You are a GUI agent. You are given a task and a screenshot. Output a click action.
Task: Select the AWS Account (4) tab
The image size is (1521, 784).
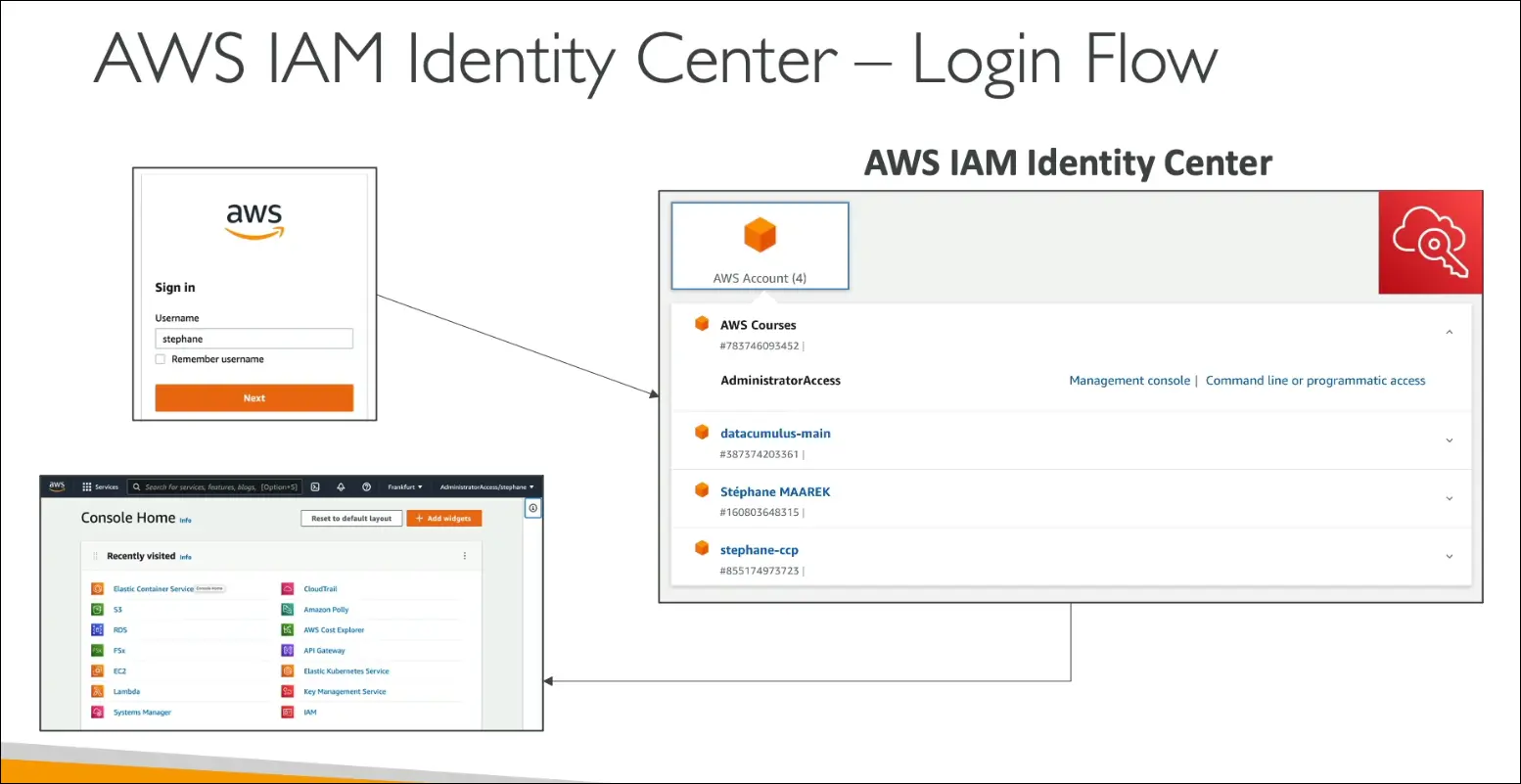(x=760, y=246)
